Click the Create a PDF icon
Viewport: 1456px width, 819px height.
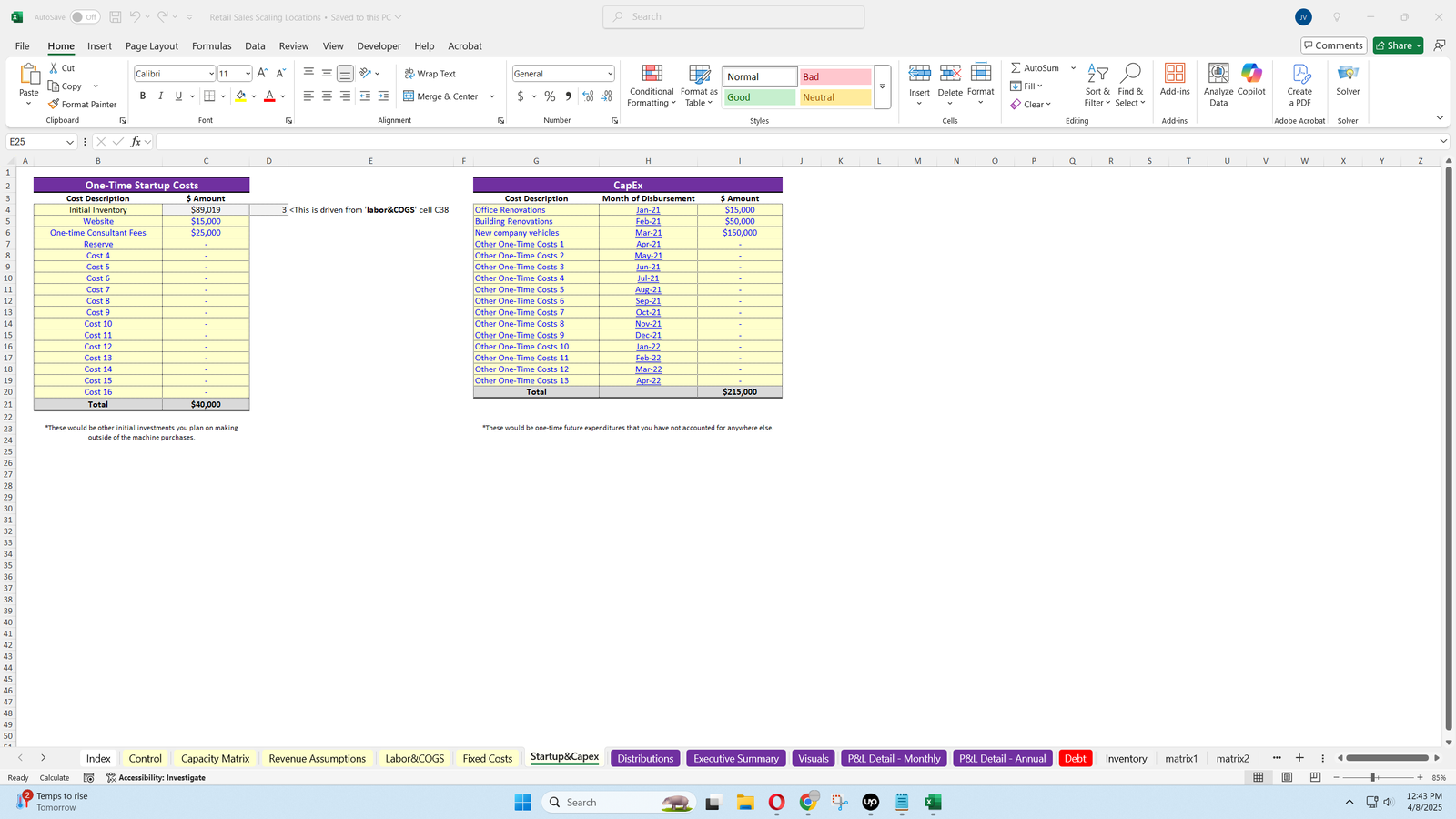coord(1299,75)
